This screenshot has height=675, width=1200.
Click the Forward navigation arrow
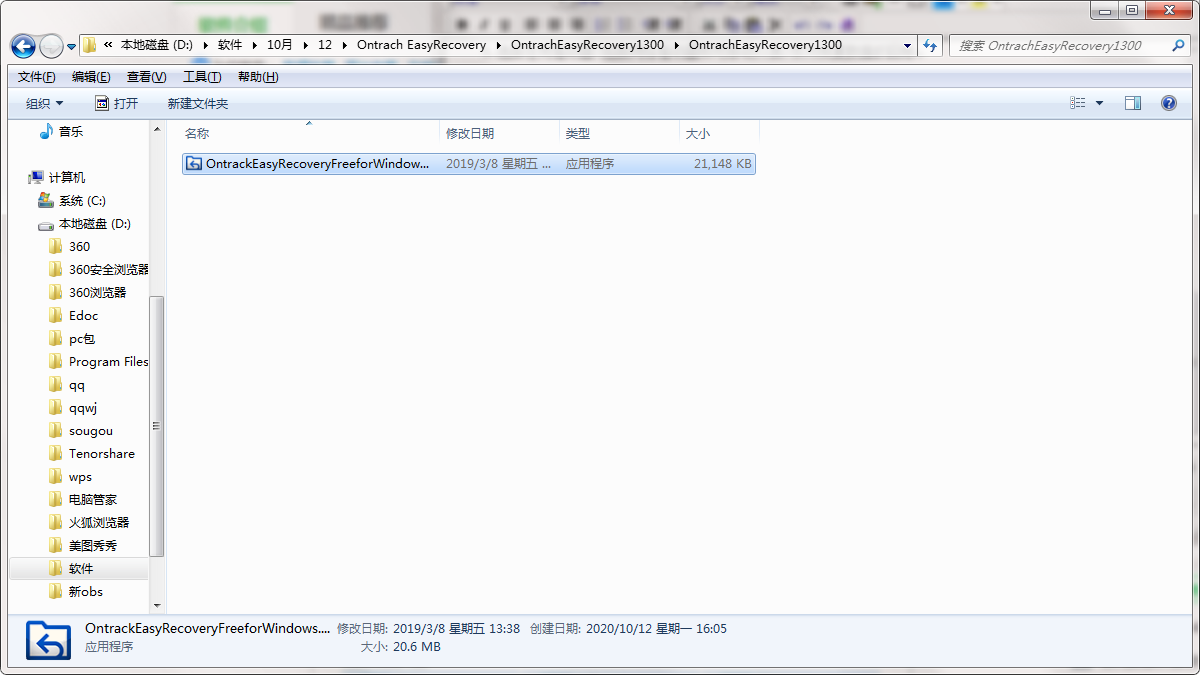[51, 46]
